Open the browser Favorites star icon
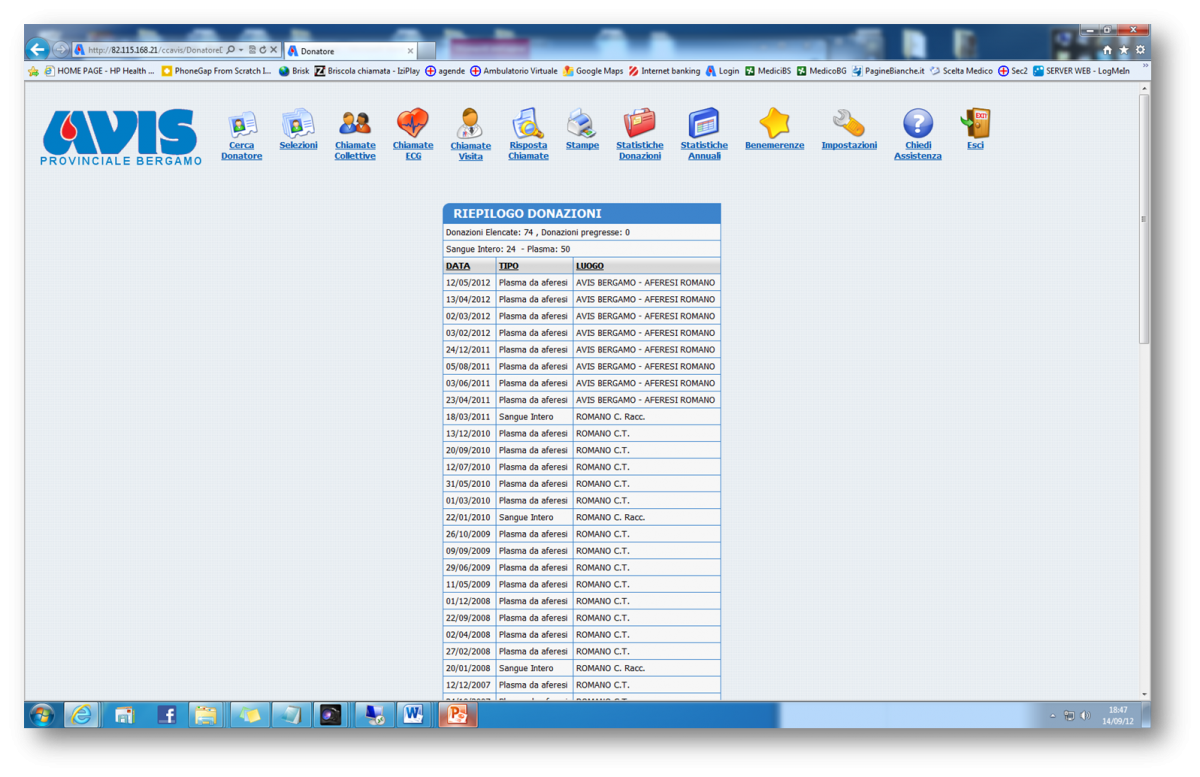 [x=1124, y=50]
